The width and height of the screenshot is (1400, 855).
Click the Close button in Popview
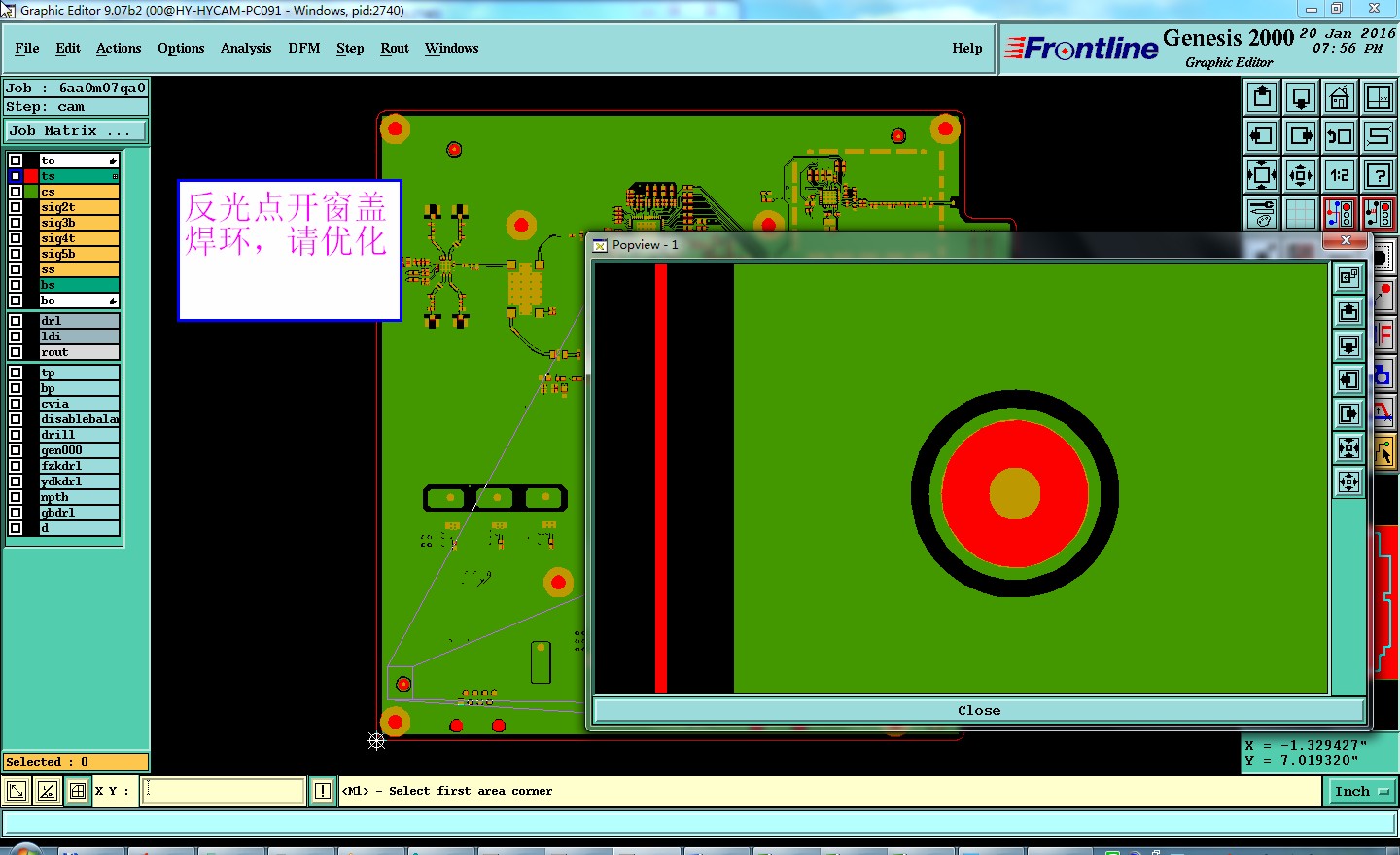[x=979, y=711]
